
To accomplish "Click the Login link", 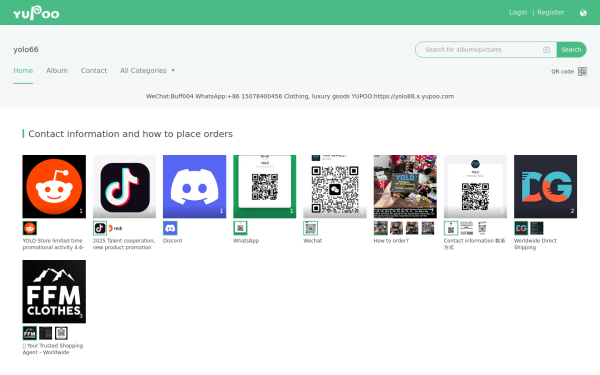I will coord(518,12).
